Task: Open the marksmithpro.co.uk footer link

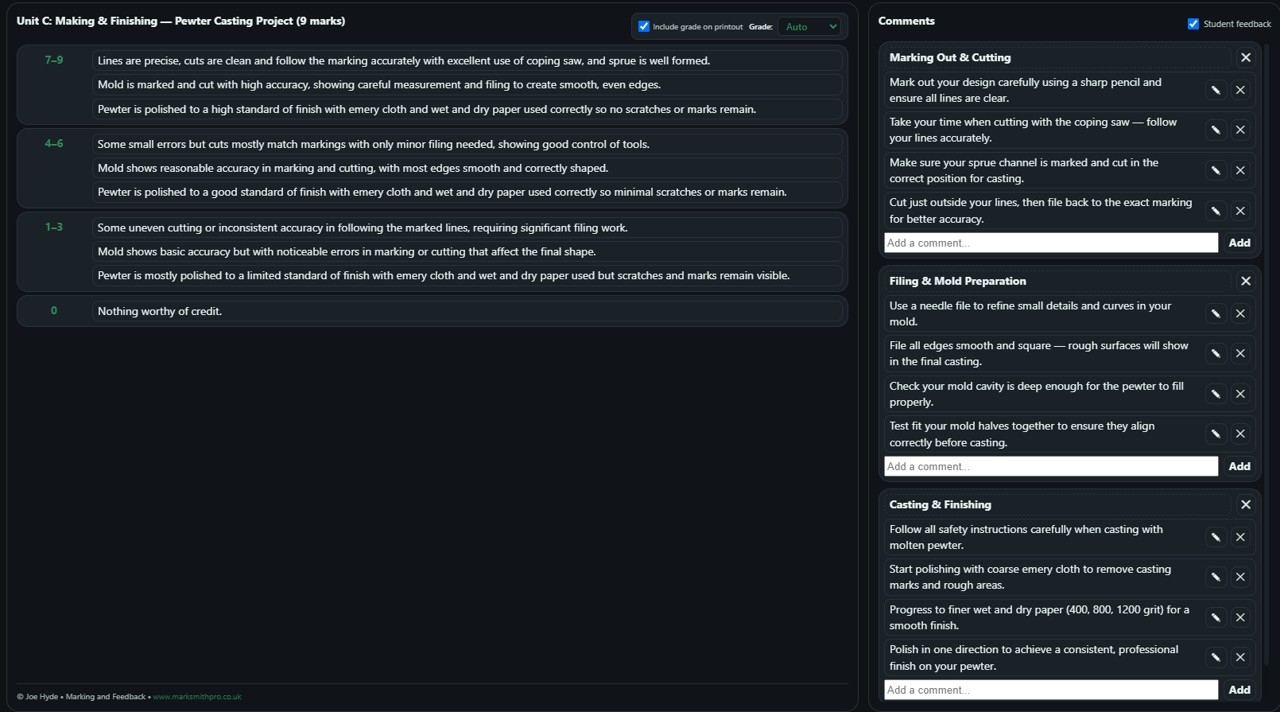Action: [x=197, y=697]
